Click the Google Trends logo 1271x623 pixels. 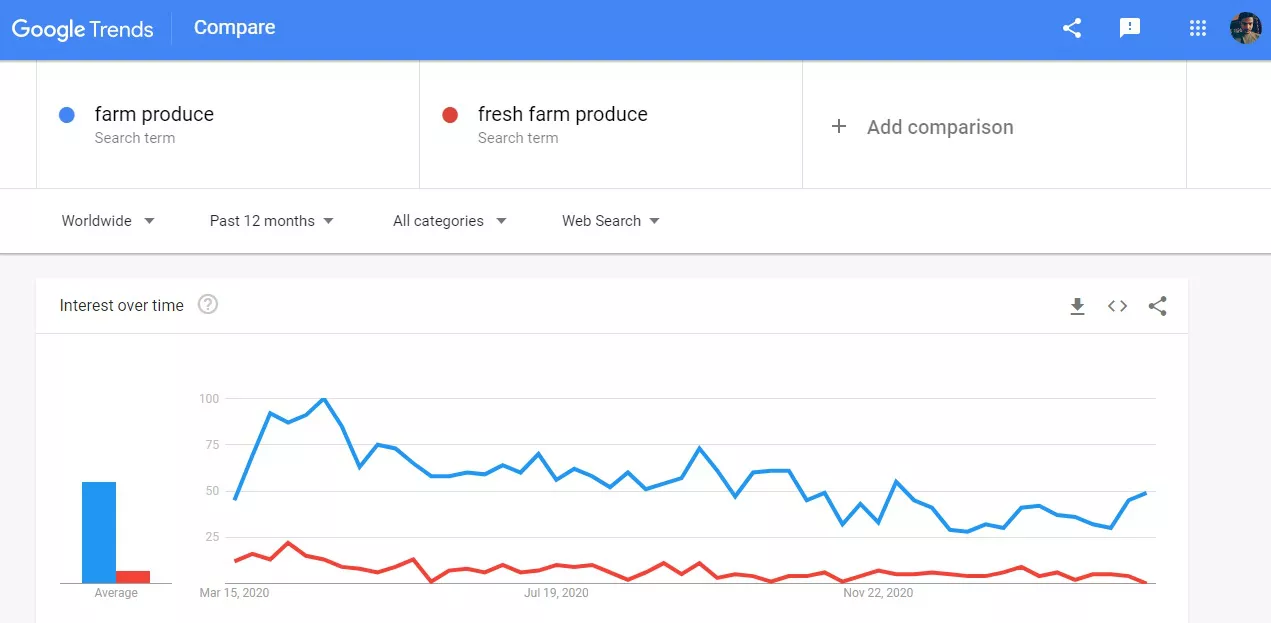coord(83,29)
